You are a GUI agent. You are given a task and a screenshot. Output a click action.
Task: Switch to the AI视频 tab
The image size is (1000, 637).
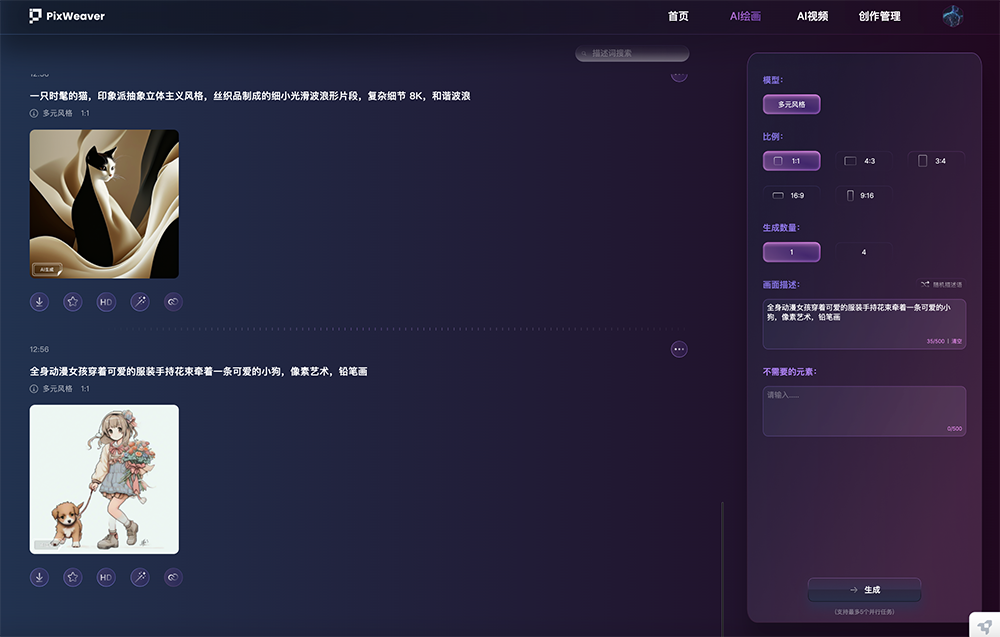812,16
